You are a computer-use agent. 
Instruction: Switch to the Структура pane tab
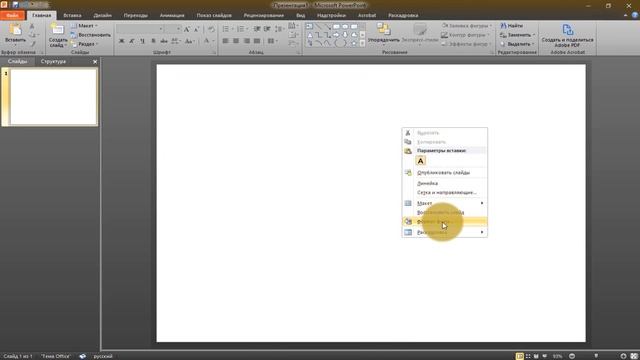pyautogui.click(x=53, y=62)
